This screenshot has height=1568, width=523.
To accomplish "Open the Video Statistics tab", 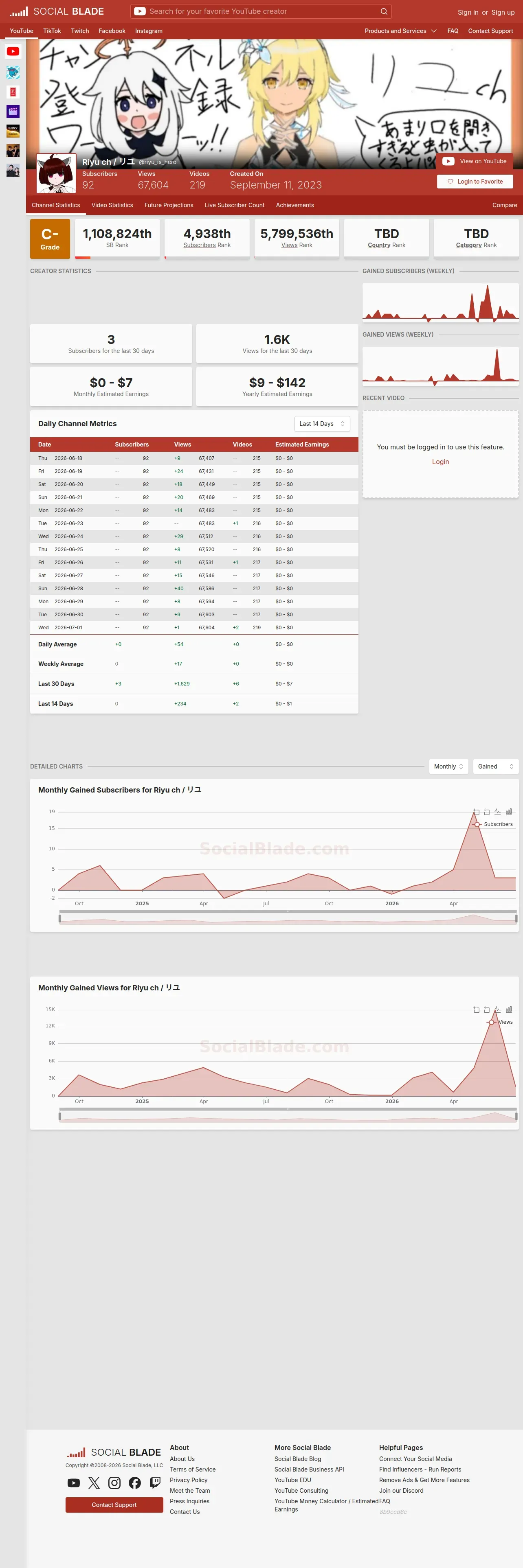I will (x=112, y=205).
